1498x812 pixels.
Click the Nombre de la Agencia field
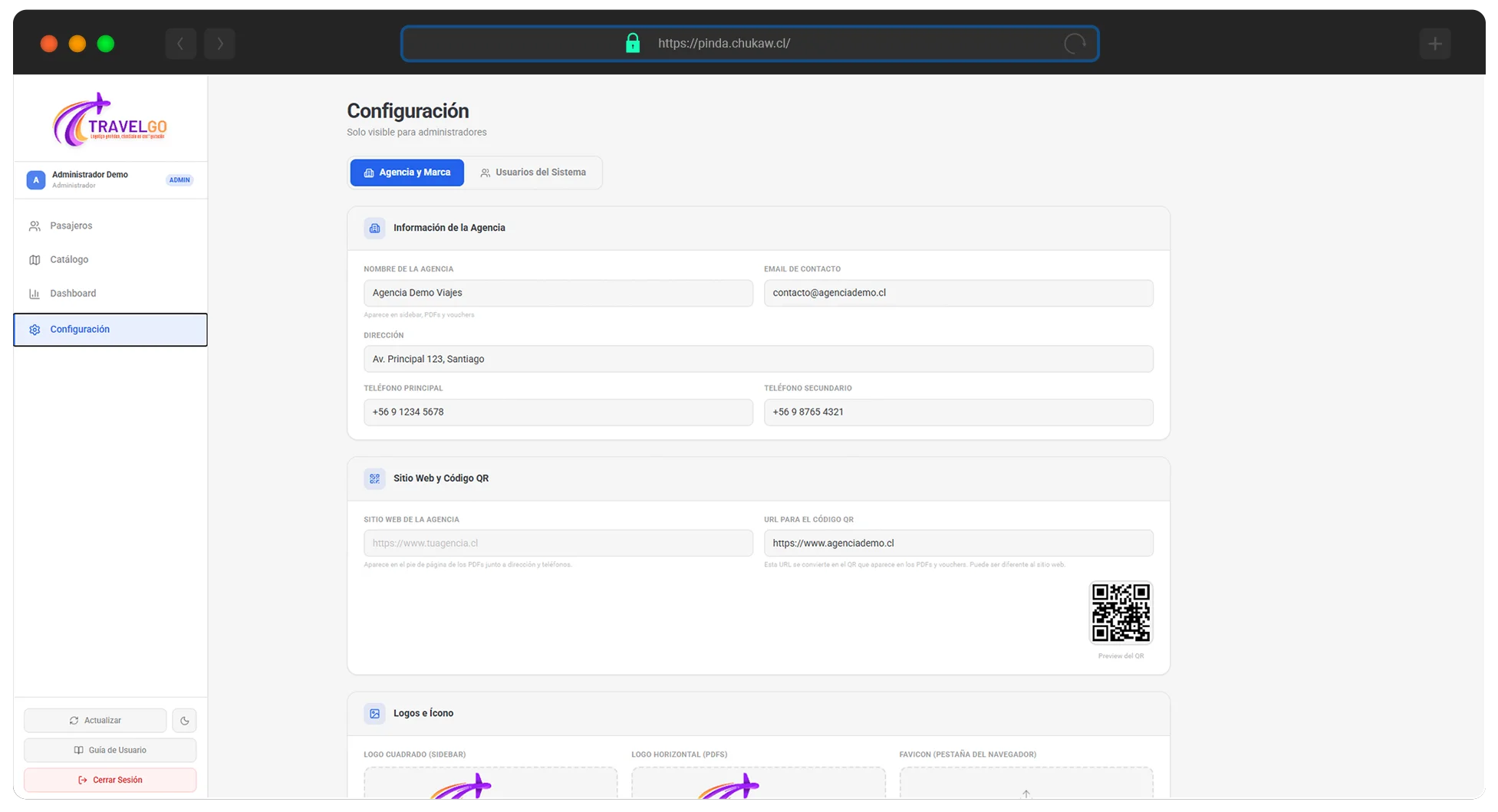558,293
